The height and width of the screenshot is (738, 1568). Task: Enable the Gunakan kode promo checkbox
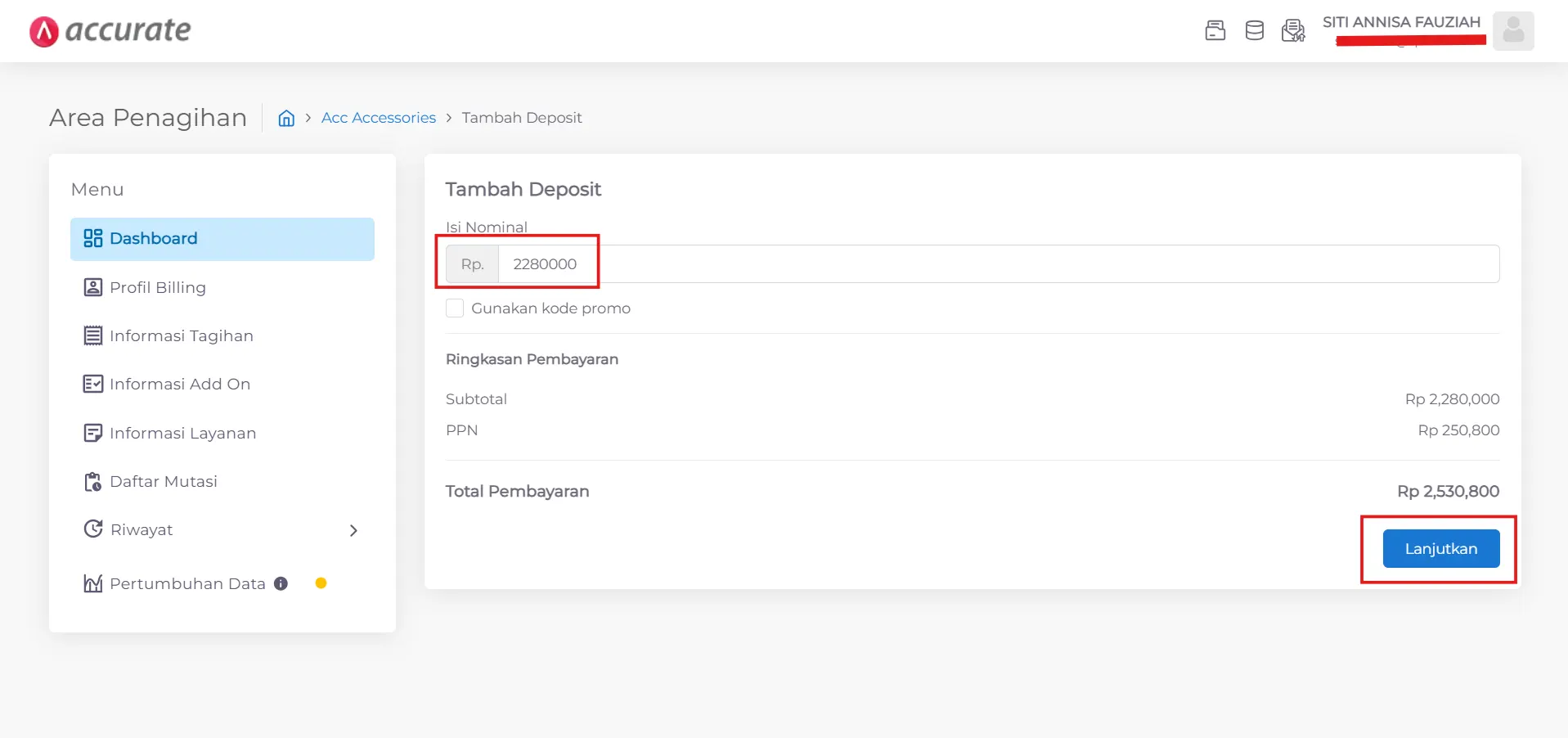pos(455,308)
